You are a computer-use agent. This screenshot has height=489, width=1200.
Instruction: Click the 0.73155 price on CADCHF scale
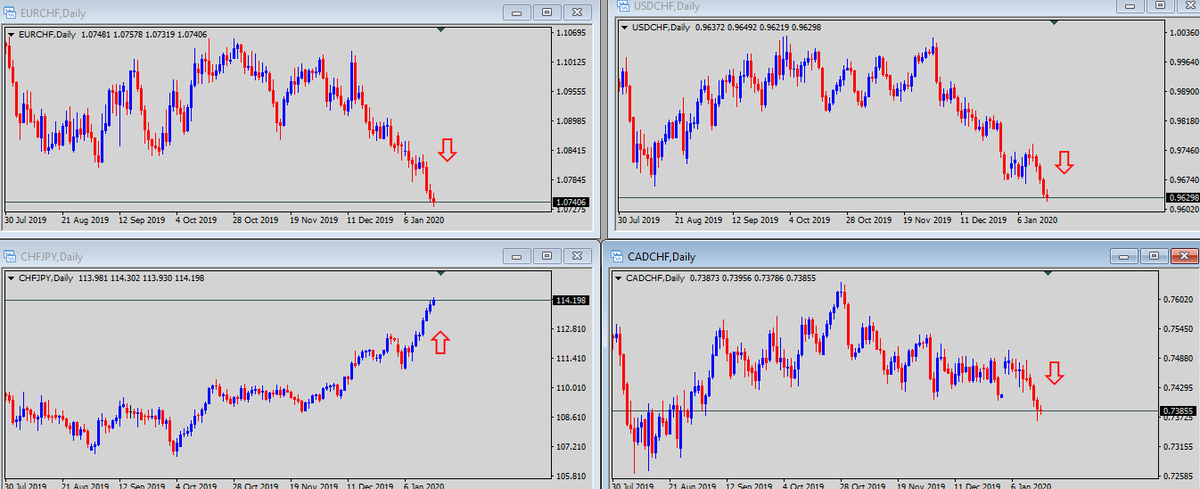(x=1177, y=446)
